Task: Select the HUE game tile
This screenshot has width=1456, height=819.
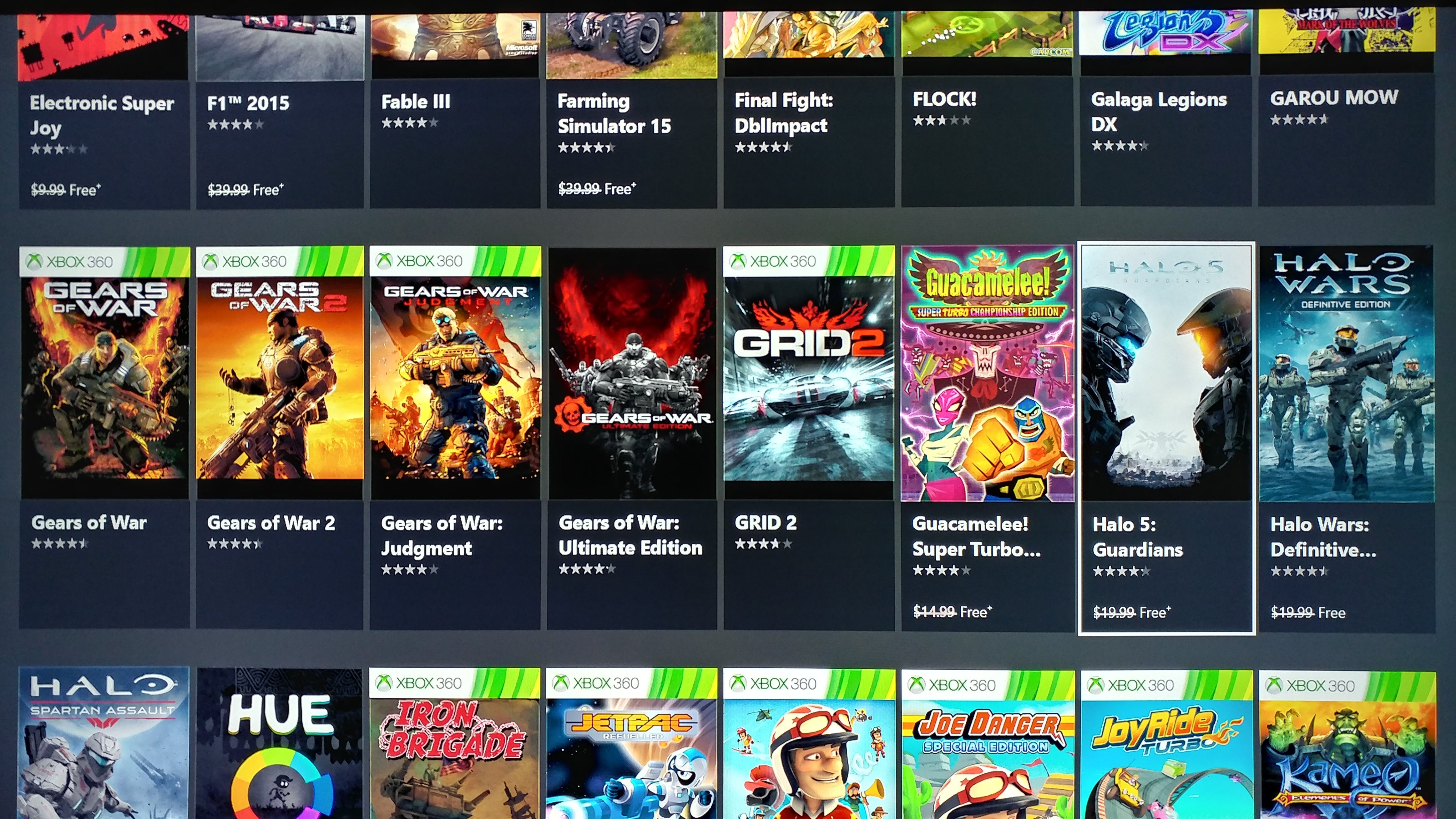Action: tap(280, 743)
